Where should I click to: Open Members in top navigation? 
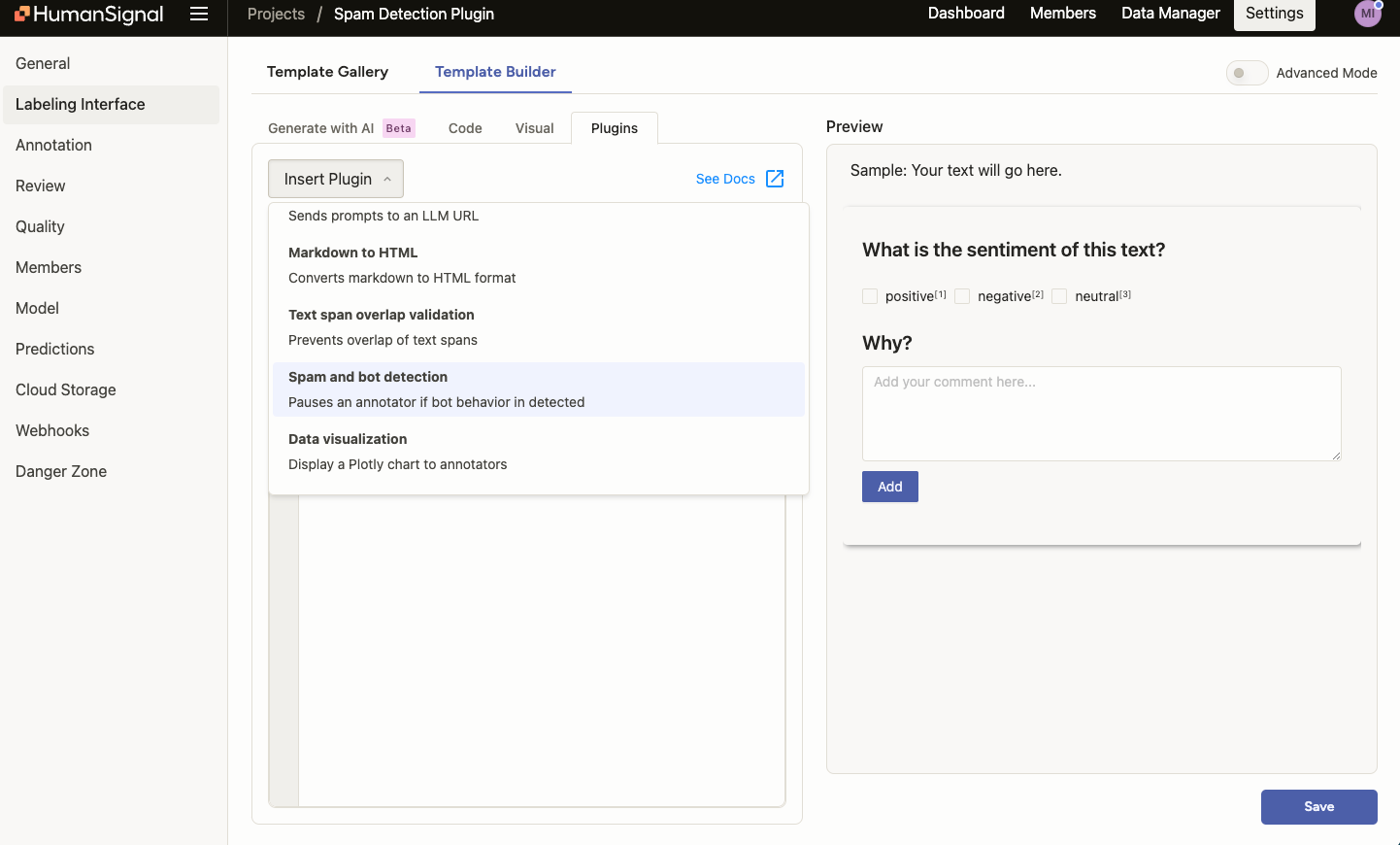pyautogui.click(x=1063, y=14)
